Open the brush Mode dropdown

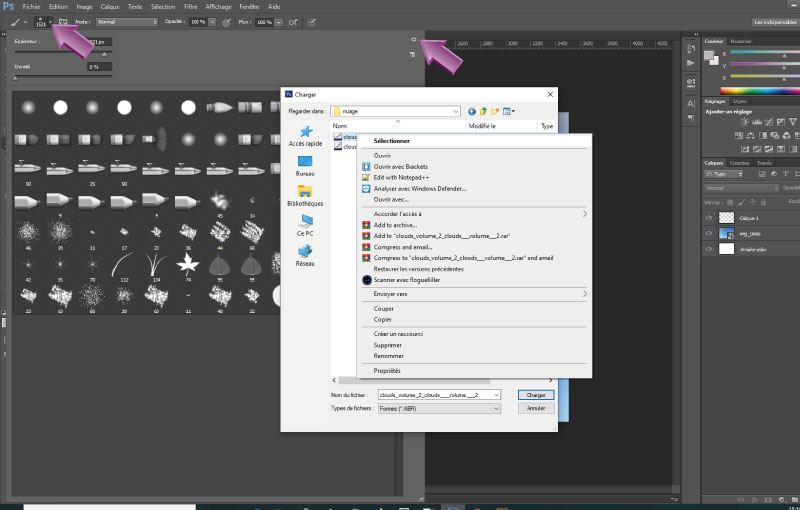point(125,21)
